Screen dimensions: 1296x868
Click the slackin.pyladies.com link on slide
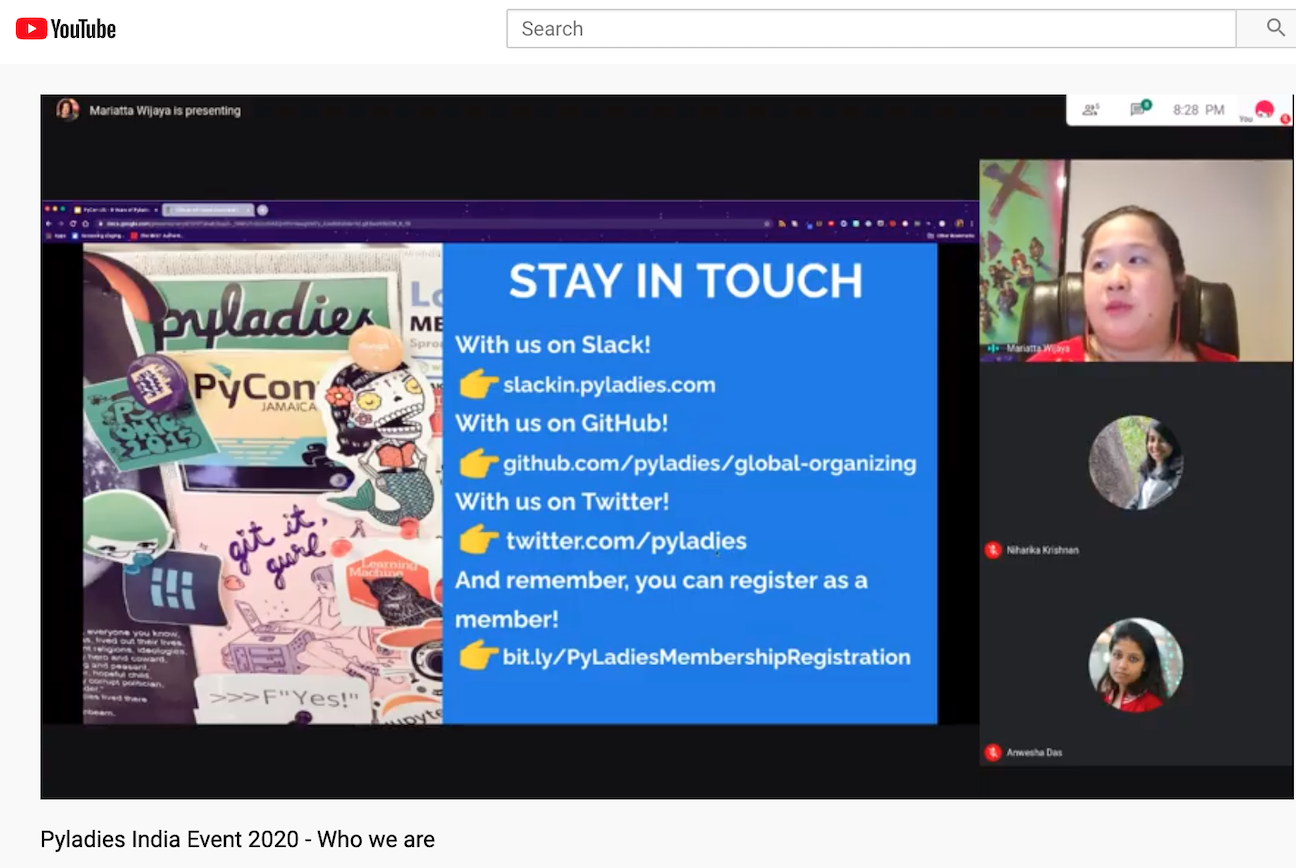[609, 385]
